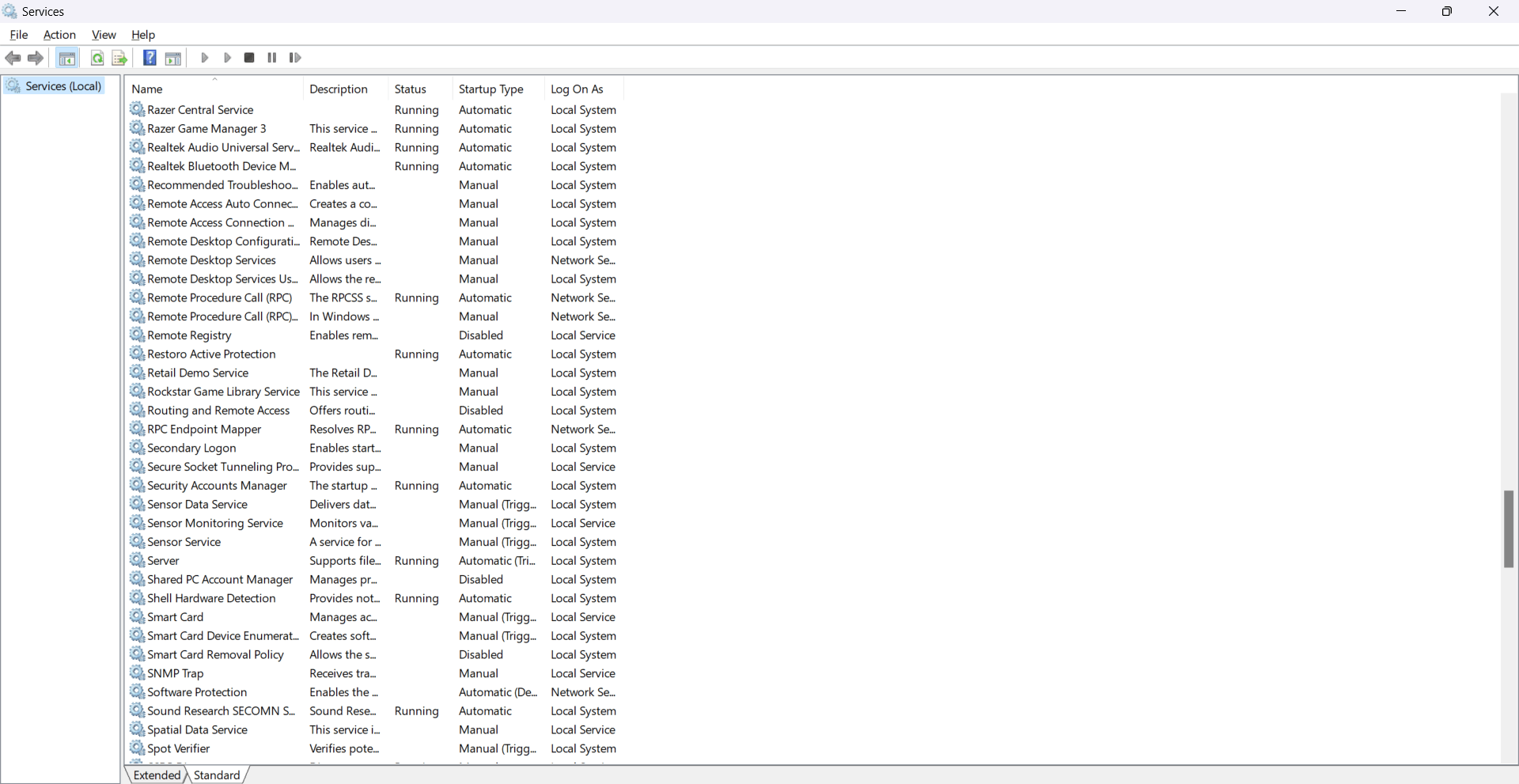The width and height of the screenshot is (1519, 784).
Task: Click gear icon beside Spot Verifier
Action: point(138,748)
